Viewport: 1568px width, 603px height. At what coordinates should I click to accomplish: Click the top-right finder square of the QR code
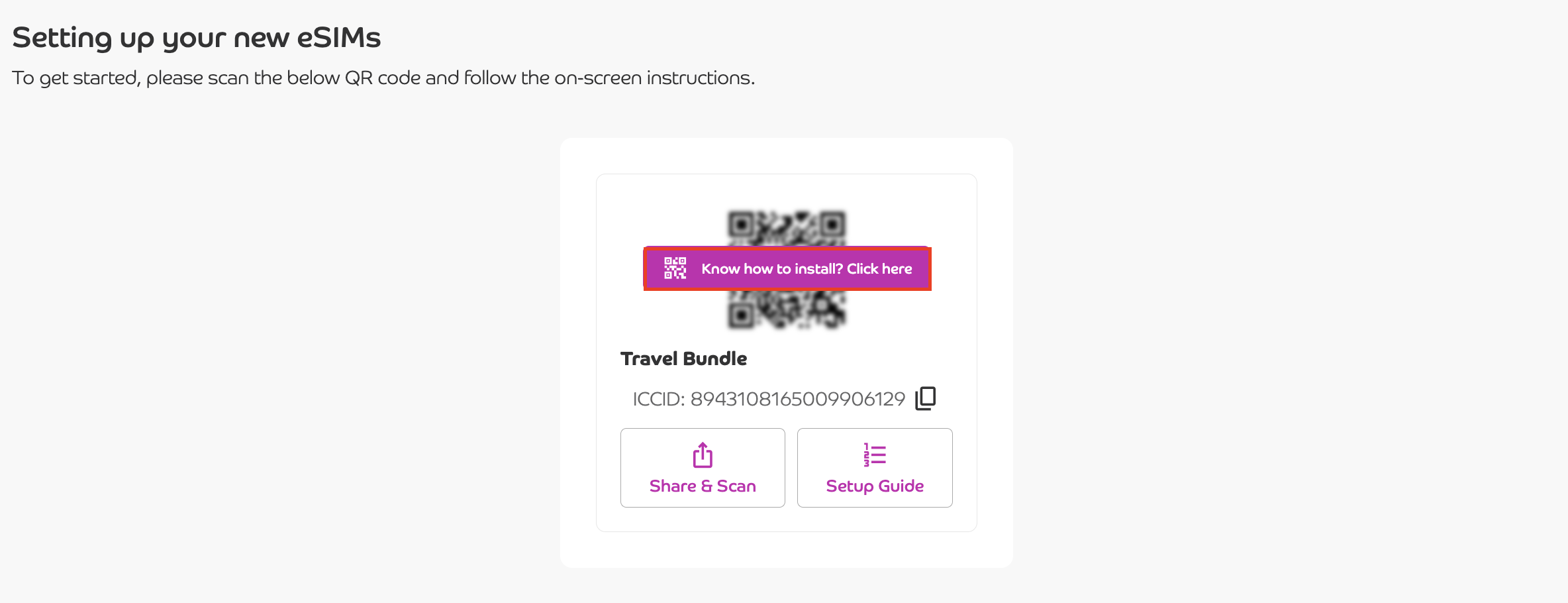coord(832,225)
